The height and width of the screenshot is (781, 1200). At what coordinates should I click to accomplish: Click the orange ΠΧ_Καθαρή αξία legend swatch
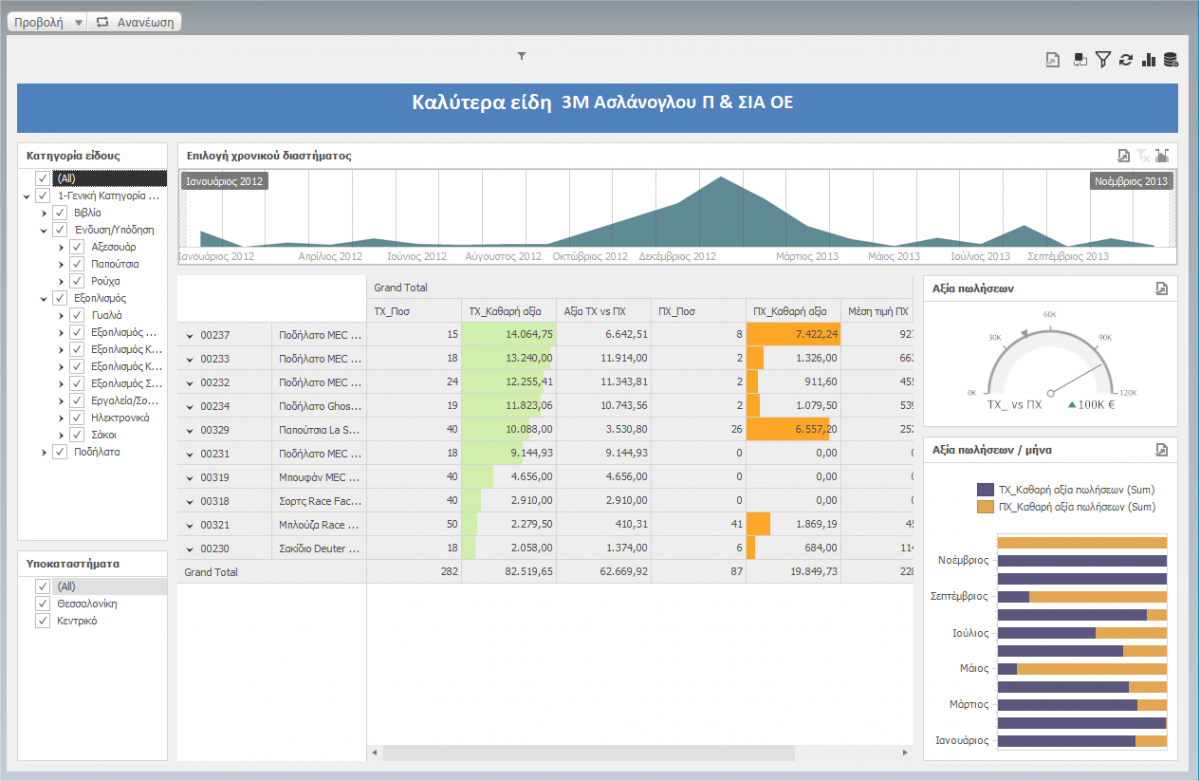(x=984, y=507)
